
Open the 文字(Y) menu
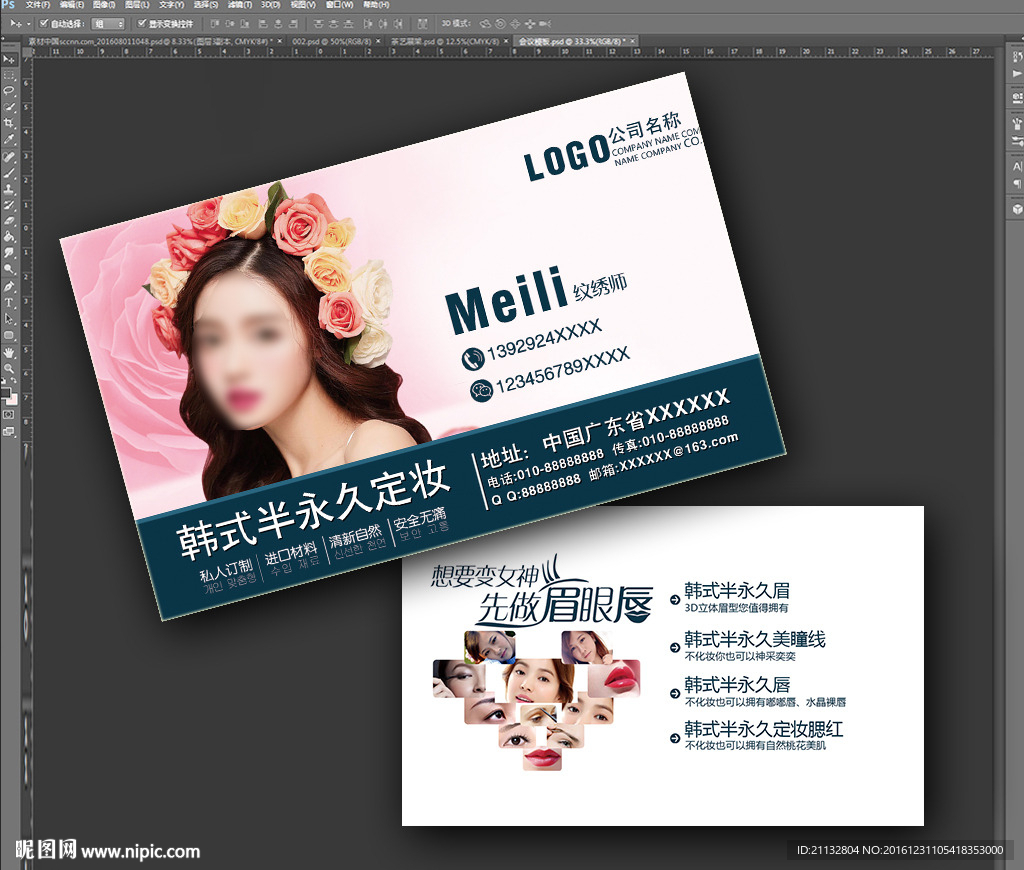coord(172,5)
